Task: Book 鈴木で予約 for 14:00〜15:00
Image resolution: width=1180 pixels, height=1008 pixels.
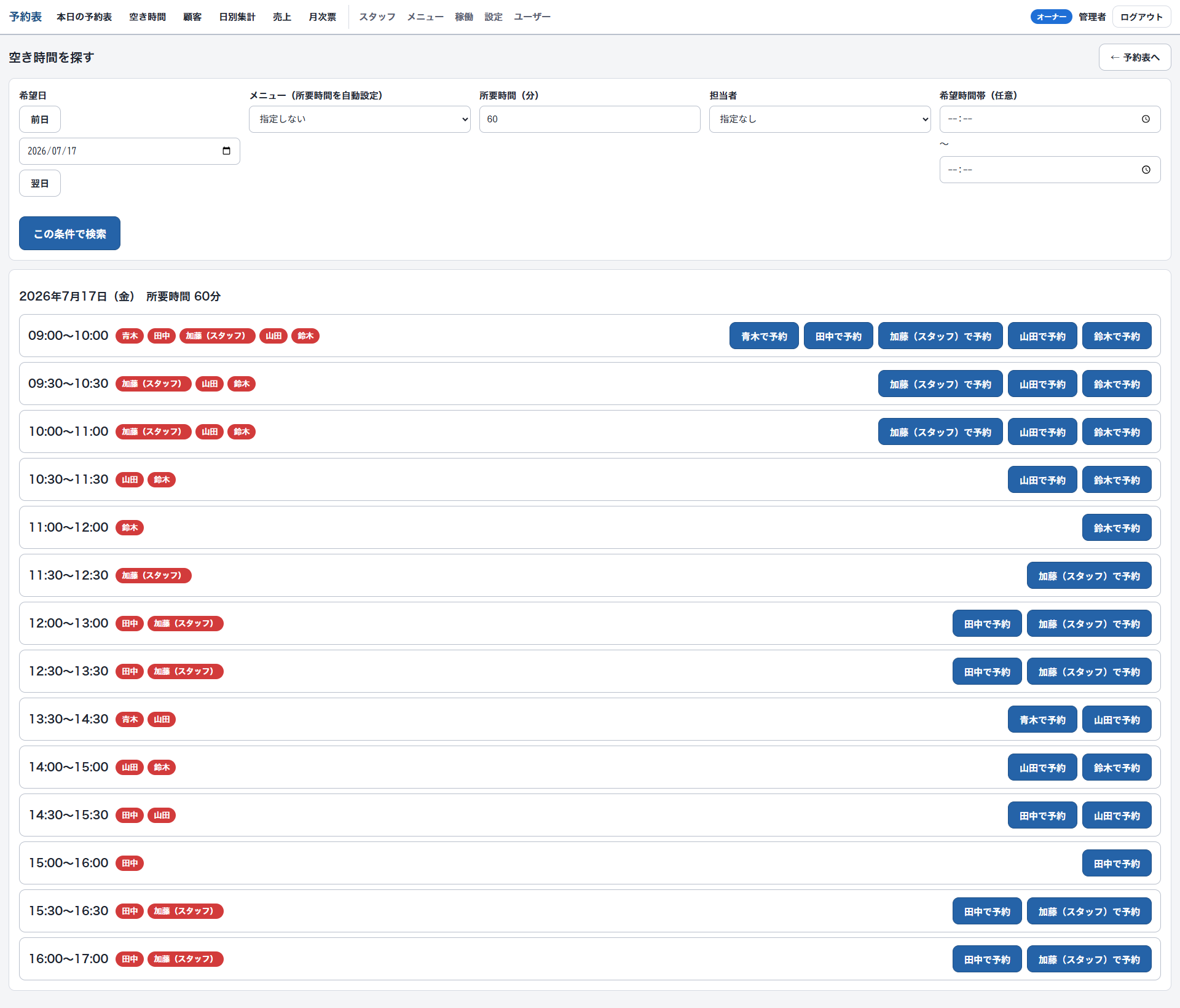Action: [1117, 767]
